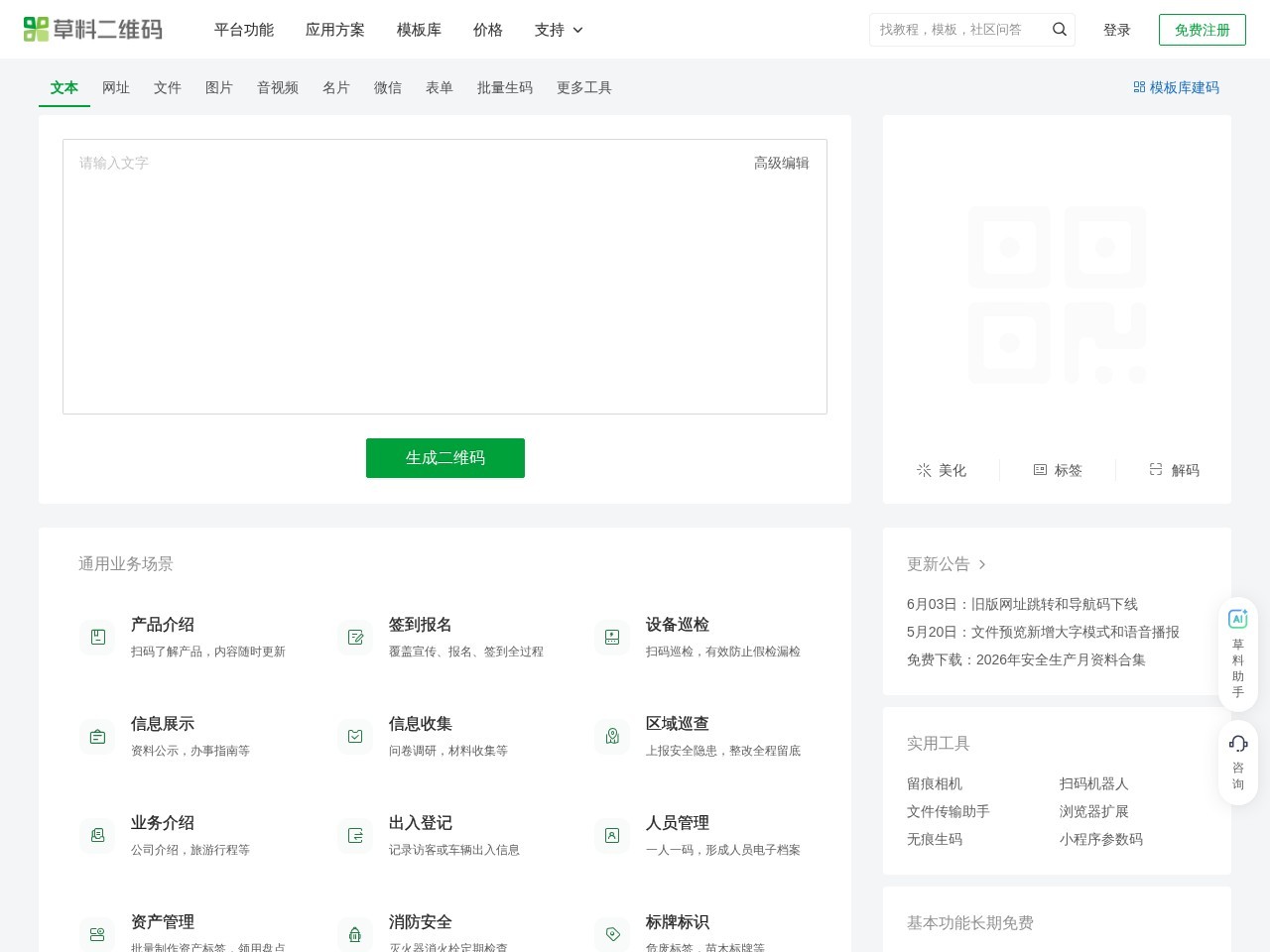Switch to the 微信 tab
The height and width of the screenshot is (952, 1270).
(388, 87)
